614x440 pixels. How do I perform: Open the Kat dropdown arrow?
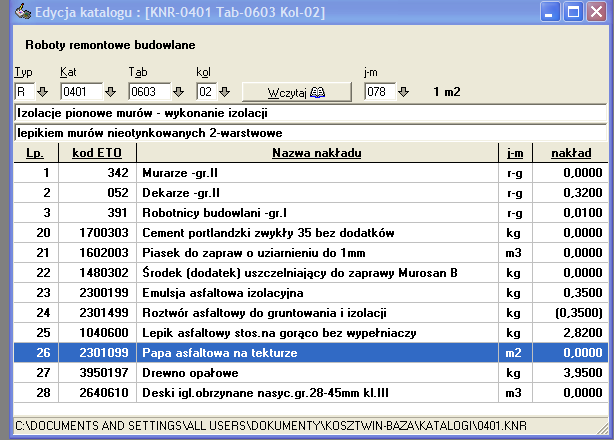[x=110, y=92]
